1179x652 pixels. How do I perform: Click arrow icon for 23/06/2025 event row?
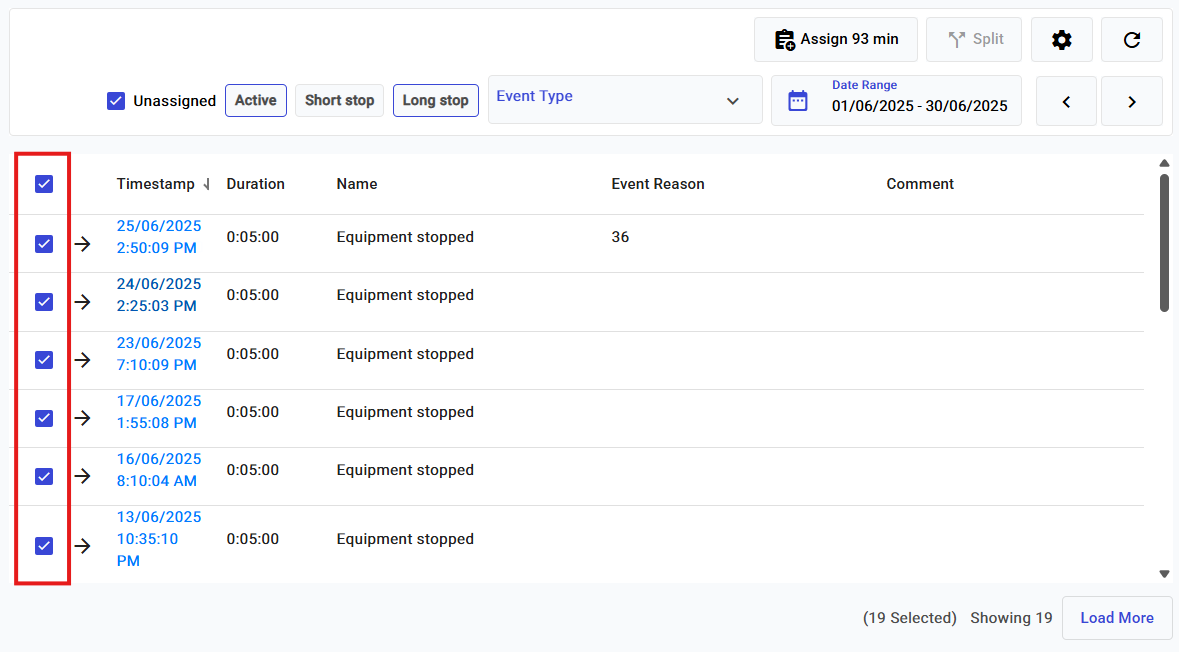pos(83,360)
